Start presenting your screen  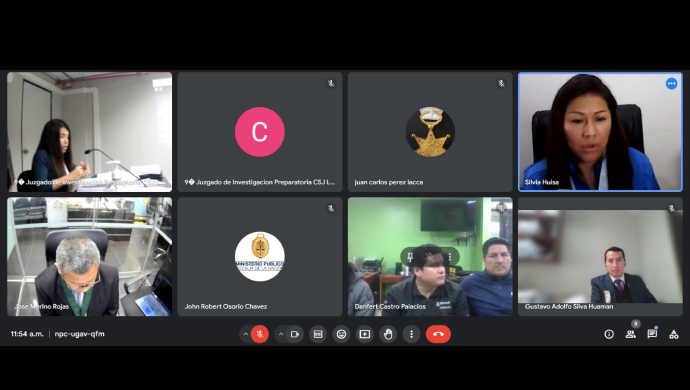(x=365, y=334)
